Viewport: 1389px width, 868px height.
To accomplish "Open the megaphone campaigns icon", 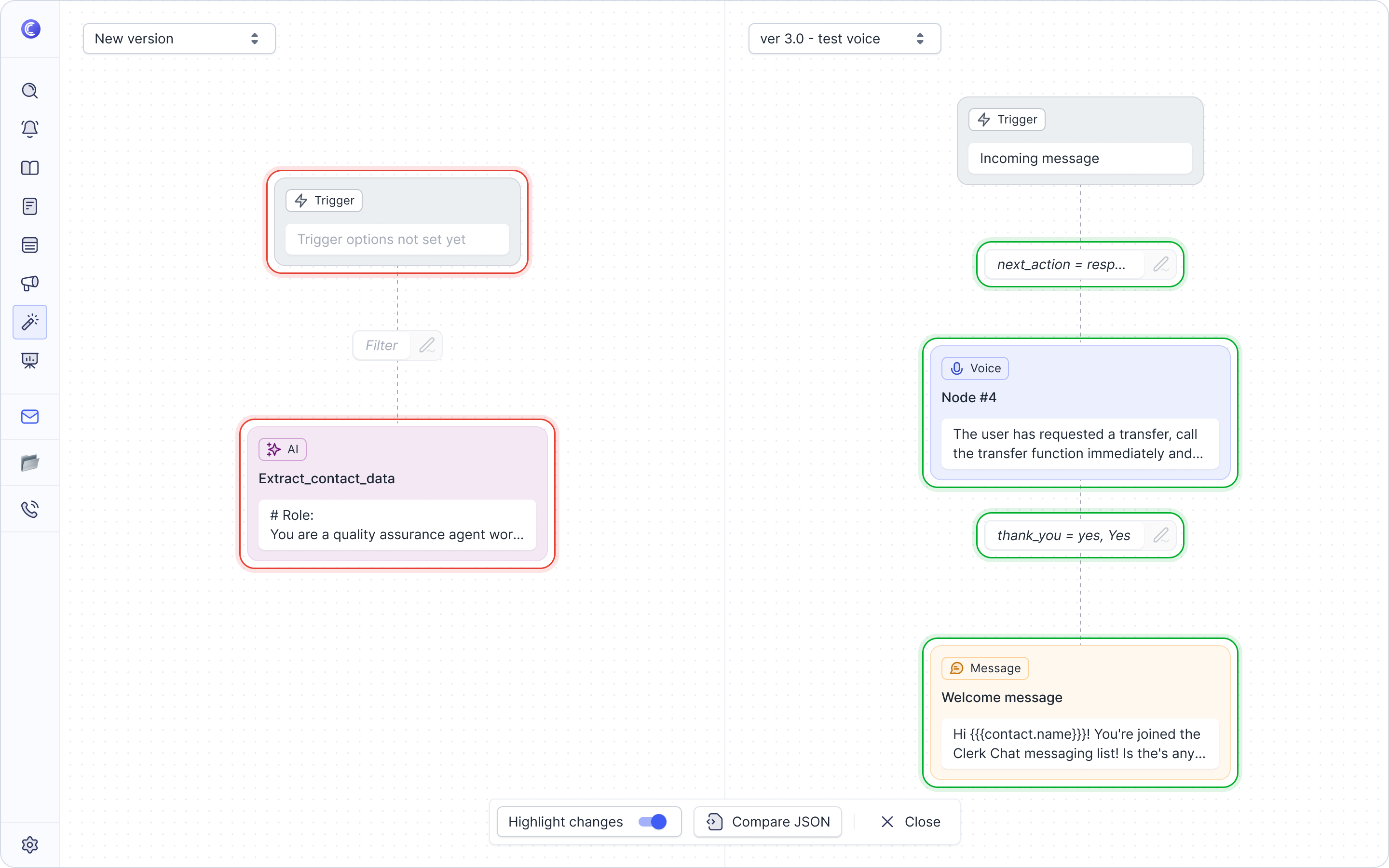I will point(30,283).
